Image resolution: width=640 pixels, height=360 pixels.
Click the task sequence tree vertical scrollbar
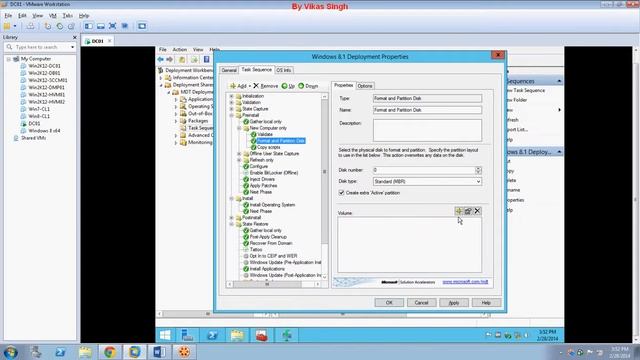pos(324,186)
